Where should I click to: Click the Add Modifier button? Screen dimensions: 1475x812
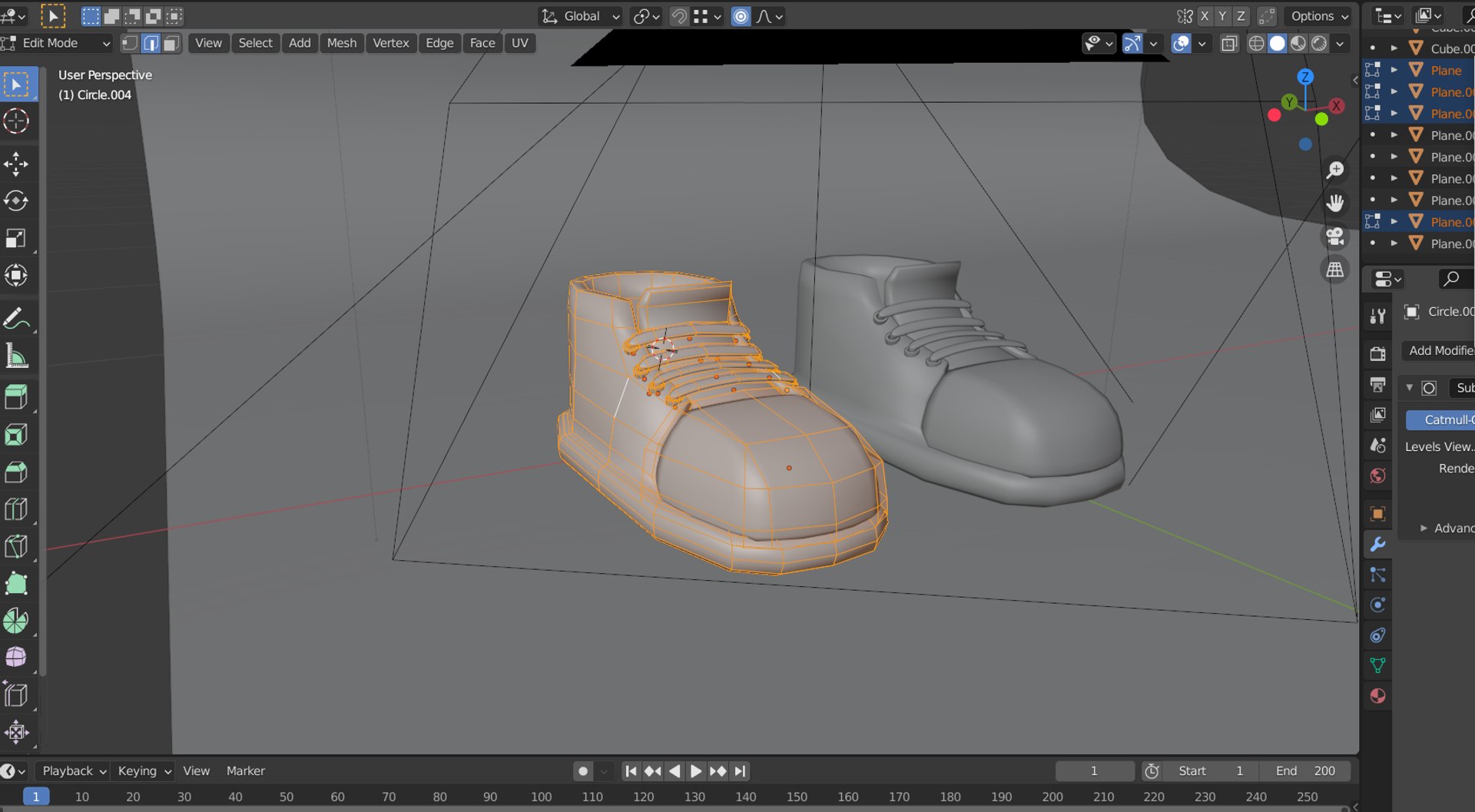click(x=1438, y=350)
